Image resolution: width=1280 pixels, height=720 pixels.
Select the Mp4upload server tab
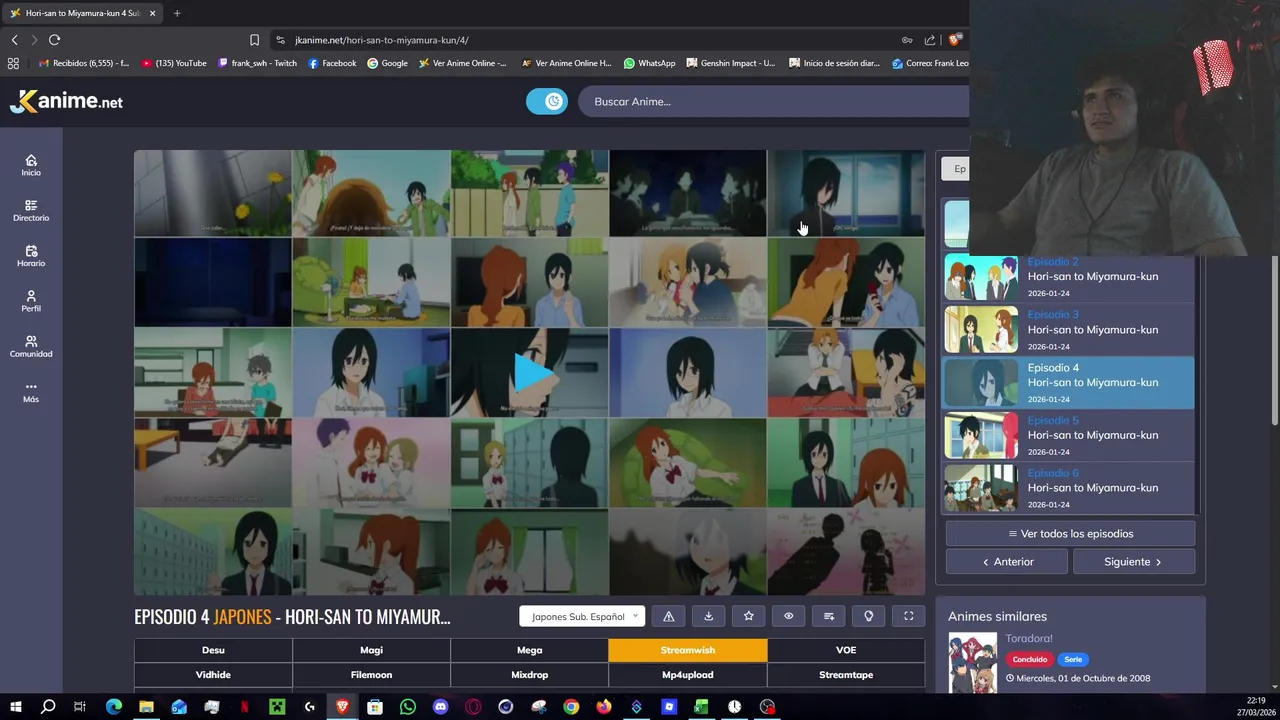(x=688, y=675)
